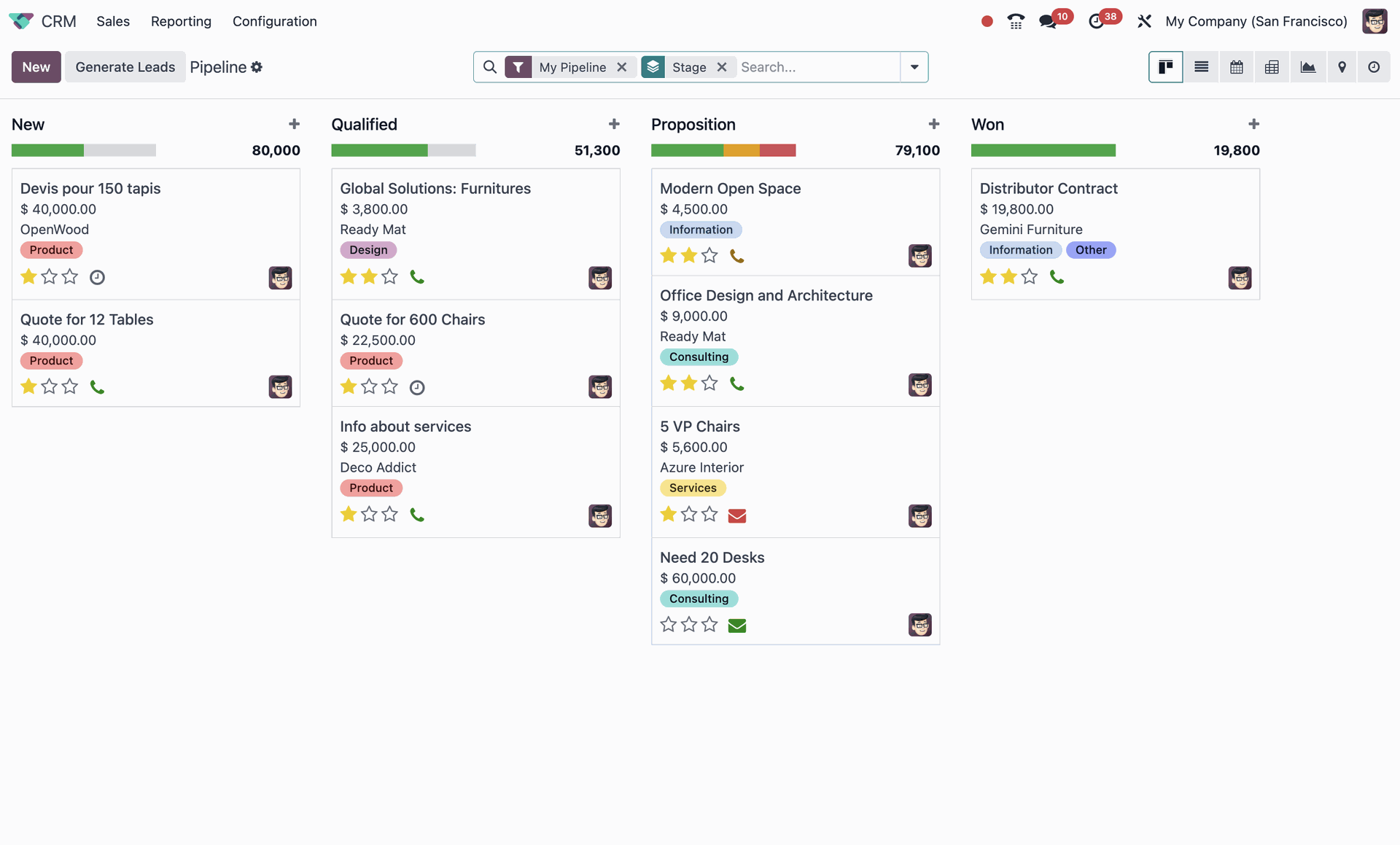Open the activities clock with 38 pending items
Image resolution: width=1400 pixels, height=845 pixels.
pyautogui.click(x=1097, y=21)
